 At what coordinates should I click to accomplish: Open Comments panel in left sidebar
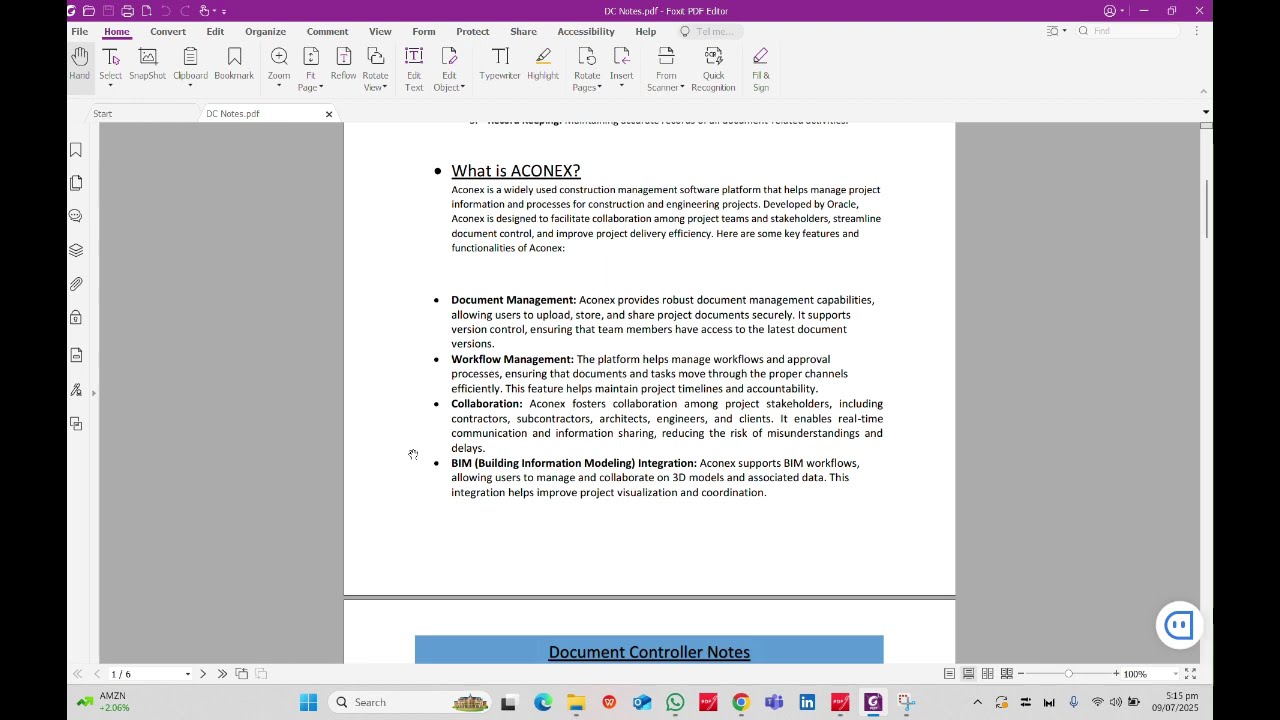pyautogui.click(x=76, y=216)
